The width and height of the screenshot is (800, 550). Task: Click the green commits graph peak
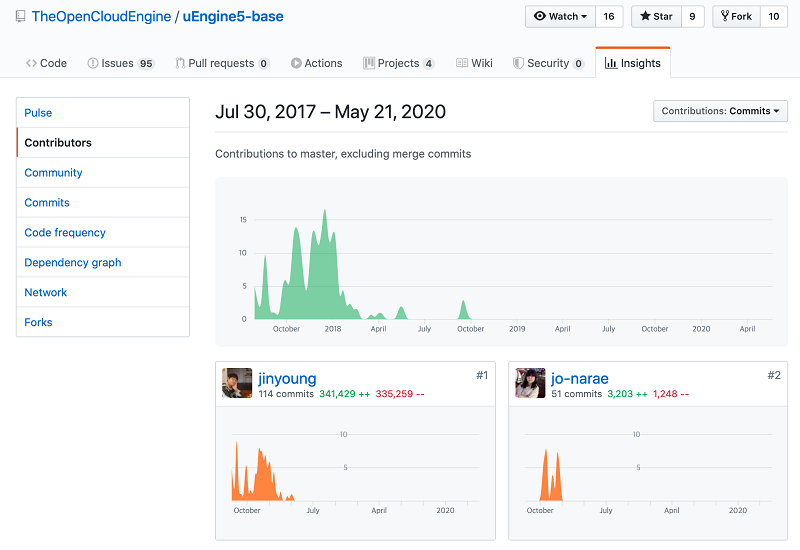tap(324, 212)
